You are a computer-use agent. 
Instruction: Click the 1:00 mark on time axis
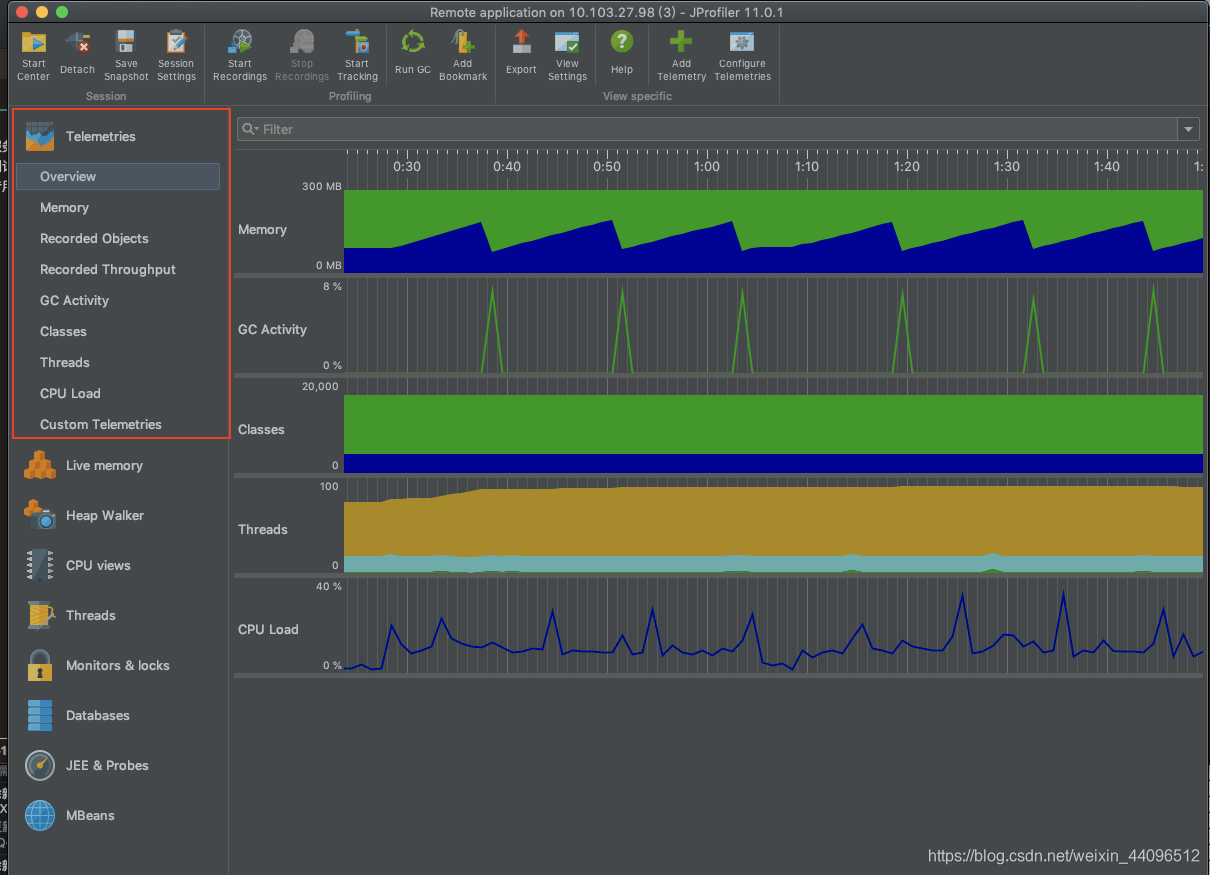tap(707, 166)
